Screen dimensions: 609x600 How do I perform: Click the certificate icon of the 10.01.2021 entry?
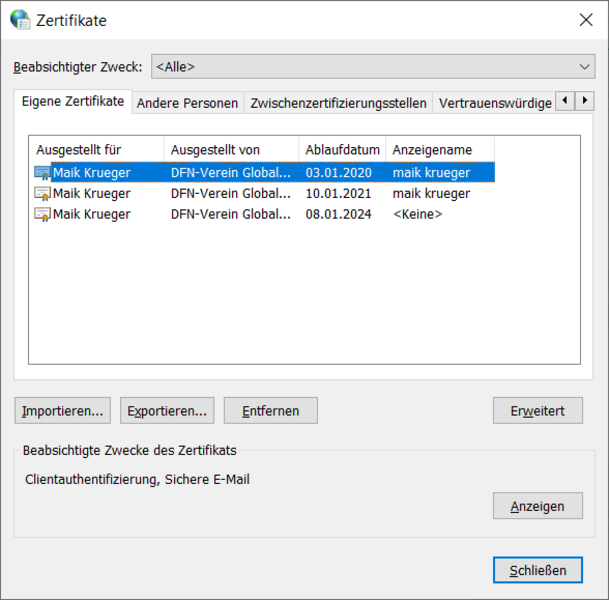pos(42,194)
